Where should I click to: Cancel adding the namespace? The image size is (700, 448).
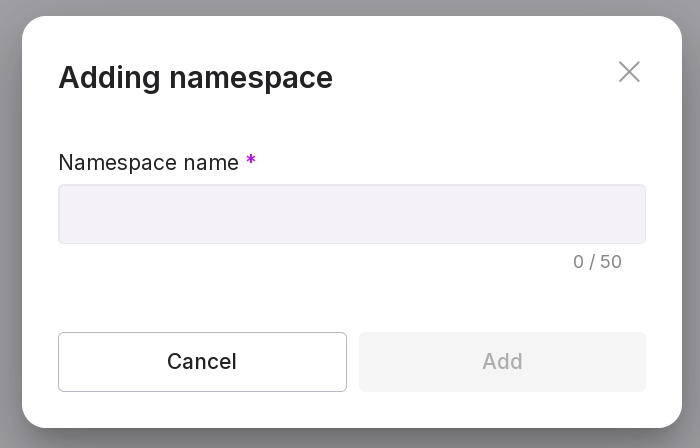point(202,361)
